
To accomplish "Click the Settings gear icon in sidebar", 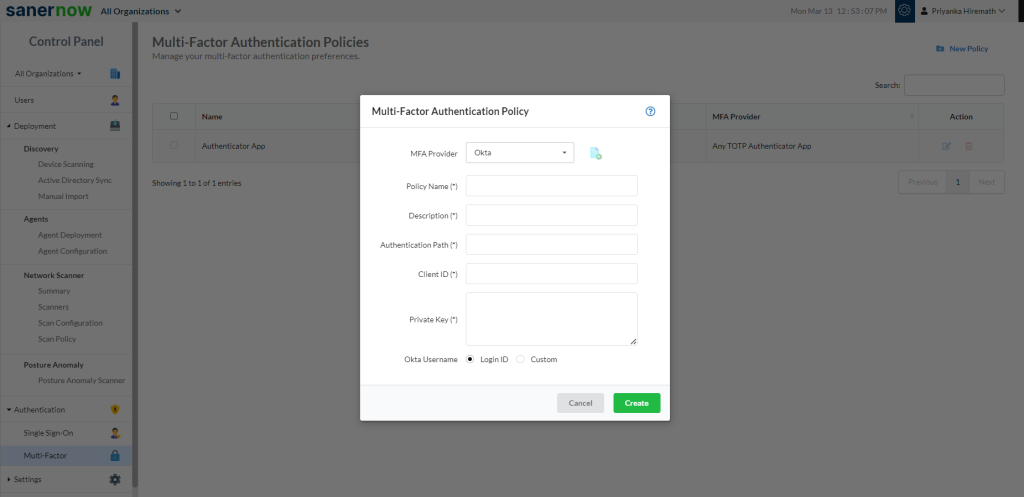I will tap(115, 480).
